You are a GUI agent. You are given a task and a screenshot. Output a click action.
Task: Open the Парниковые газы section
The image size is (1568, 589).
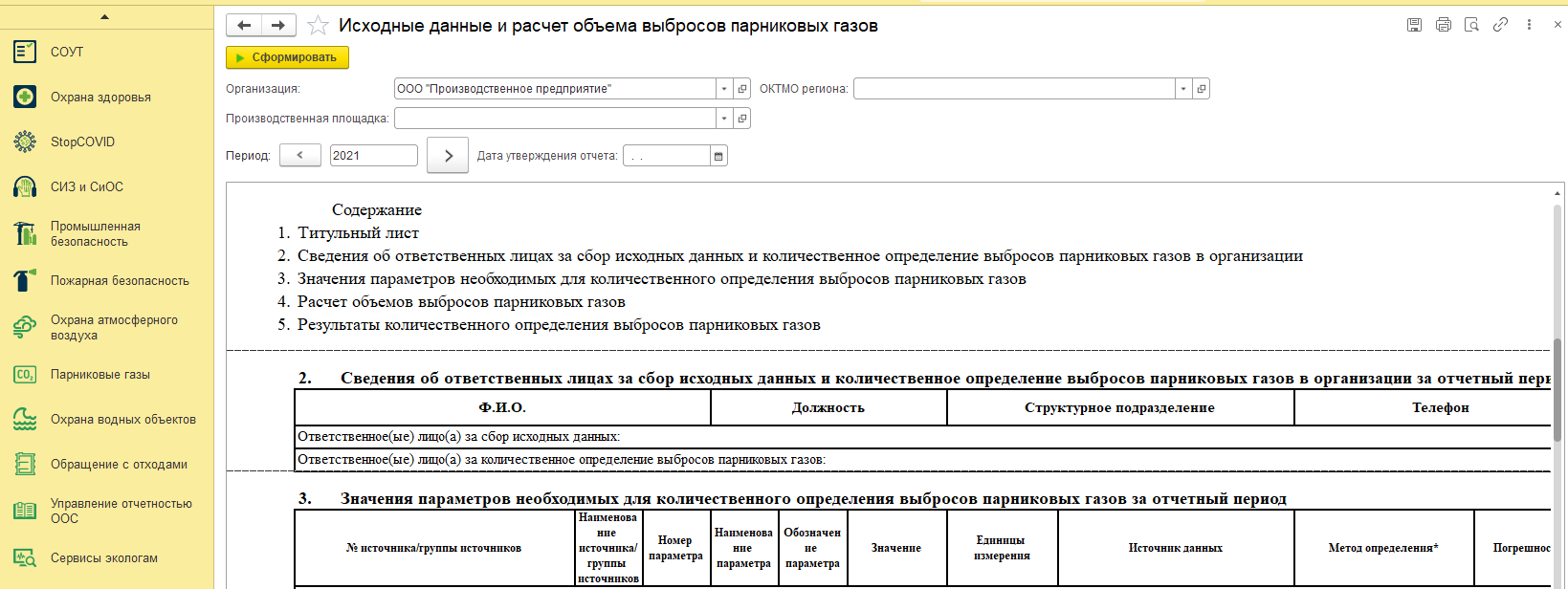(x=100, y=375)
